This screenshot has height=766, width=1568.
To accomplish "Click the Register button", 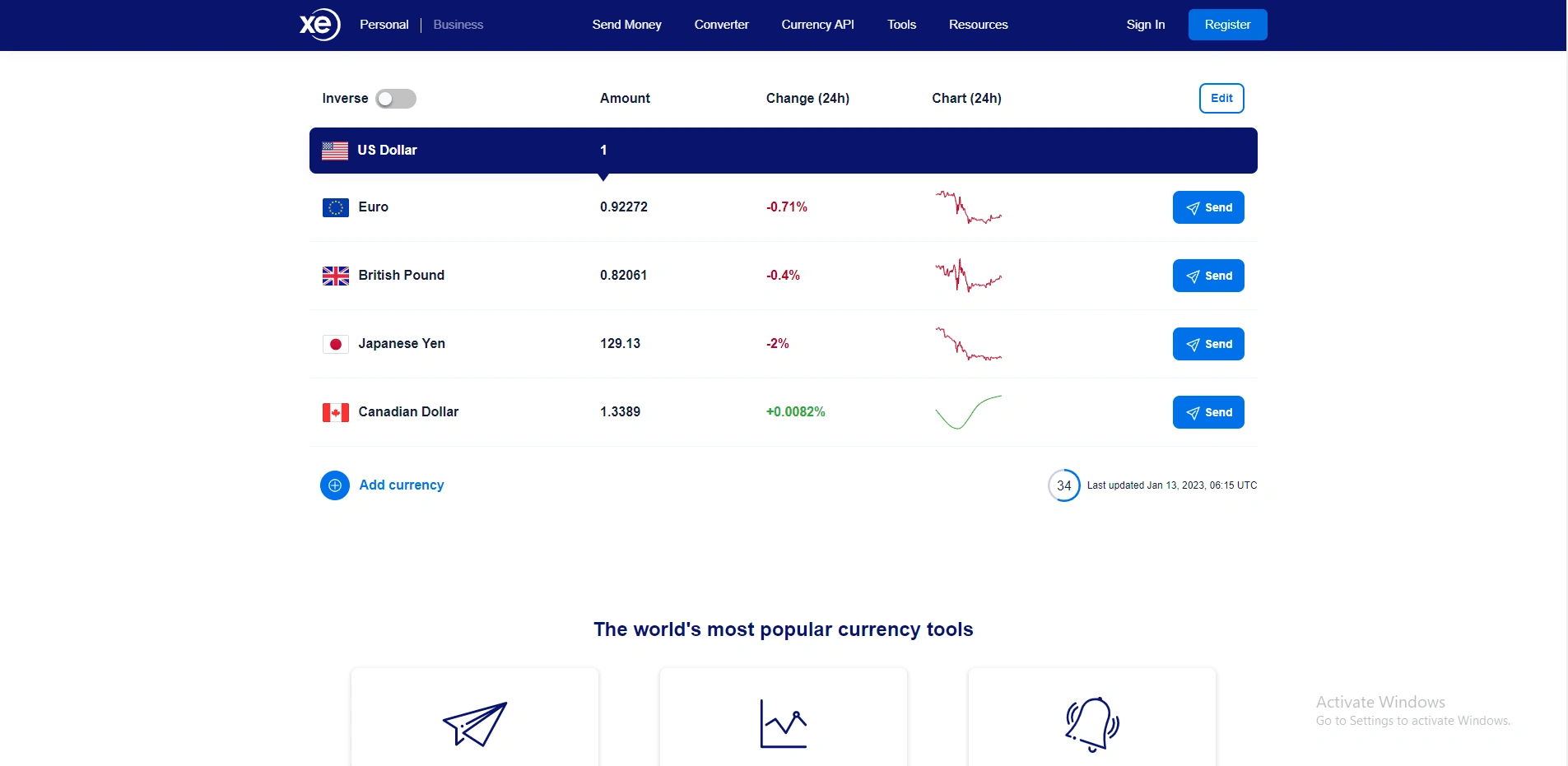I will click(x=1228, y=25).
